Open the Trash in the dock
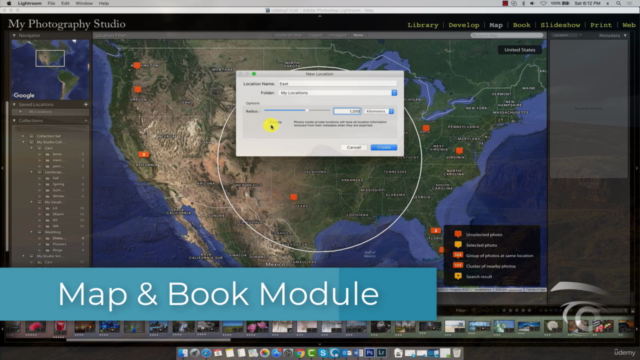This screenshot has width=640, height=360. coord(457,353)
